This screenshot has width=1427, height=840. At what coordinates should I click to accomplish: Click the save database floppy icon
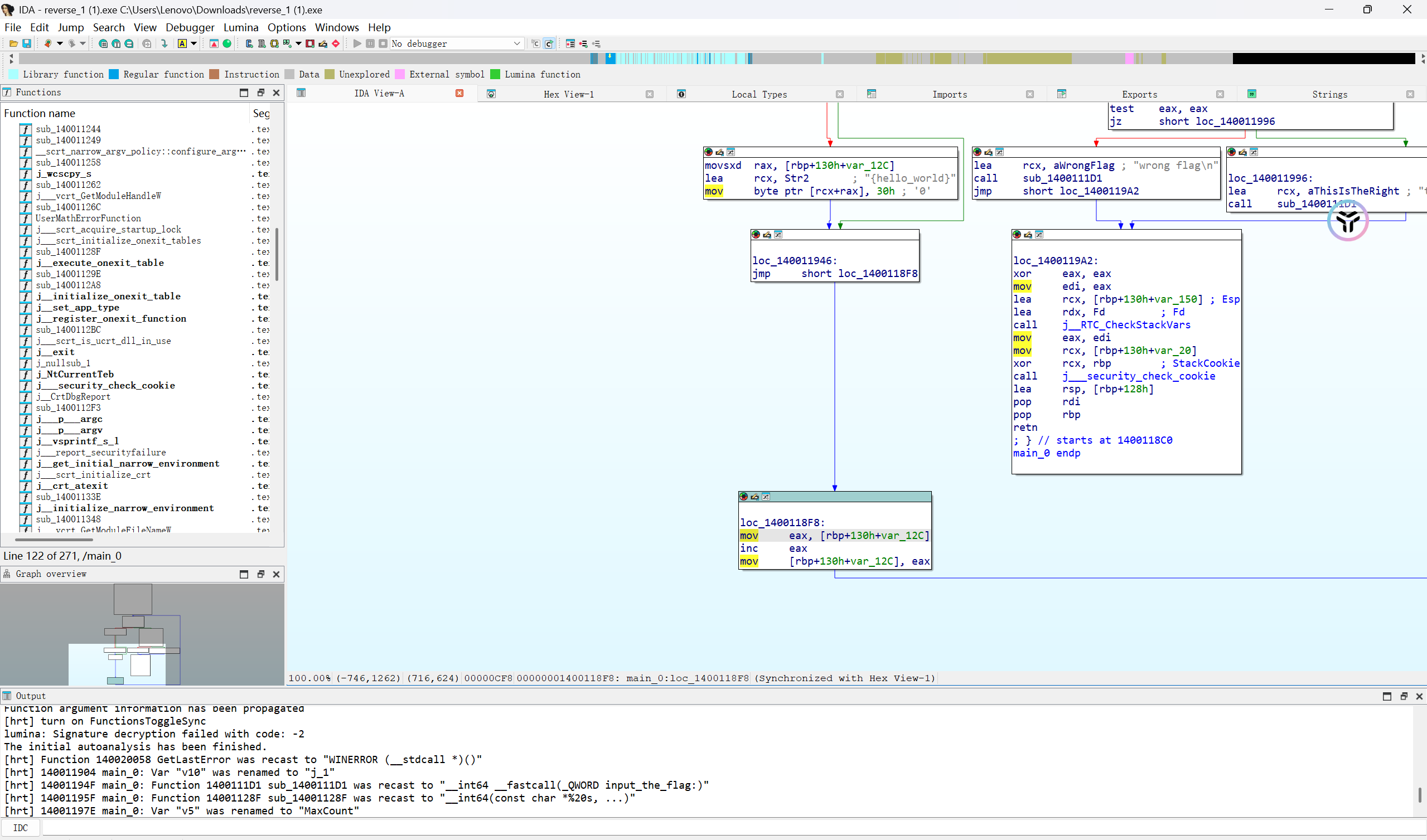point(26,43)
